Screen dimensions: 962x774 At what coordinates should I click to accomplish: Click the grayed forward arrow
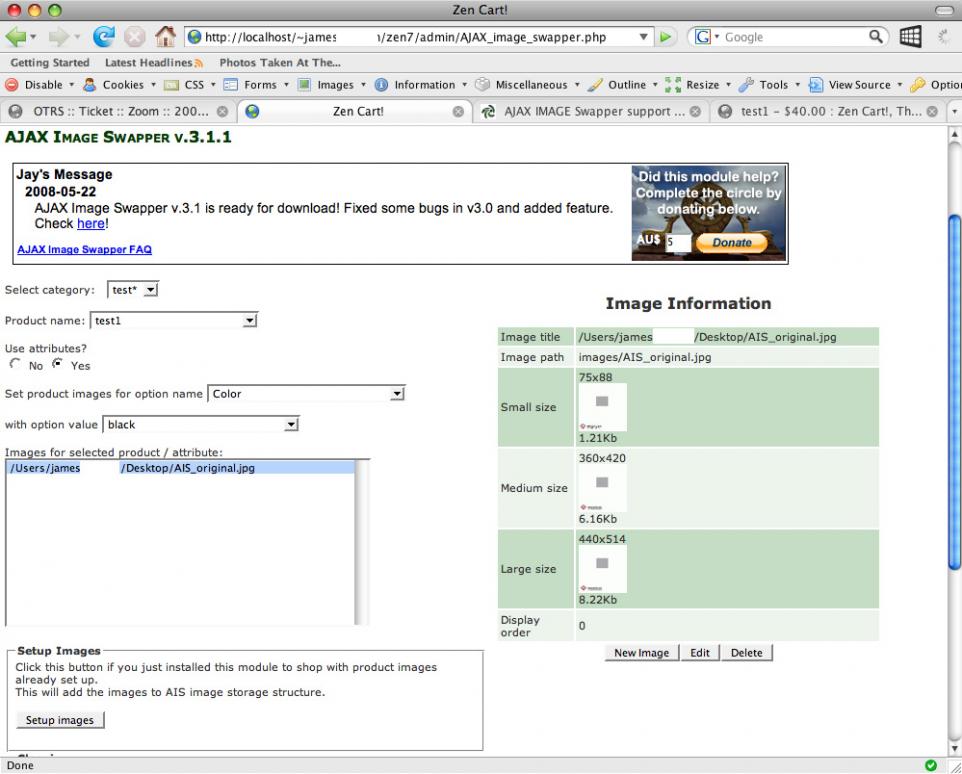[x=59, y=37]
